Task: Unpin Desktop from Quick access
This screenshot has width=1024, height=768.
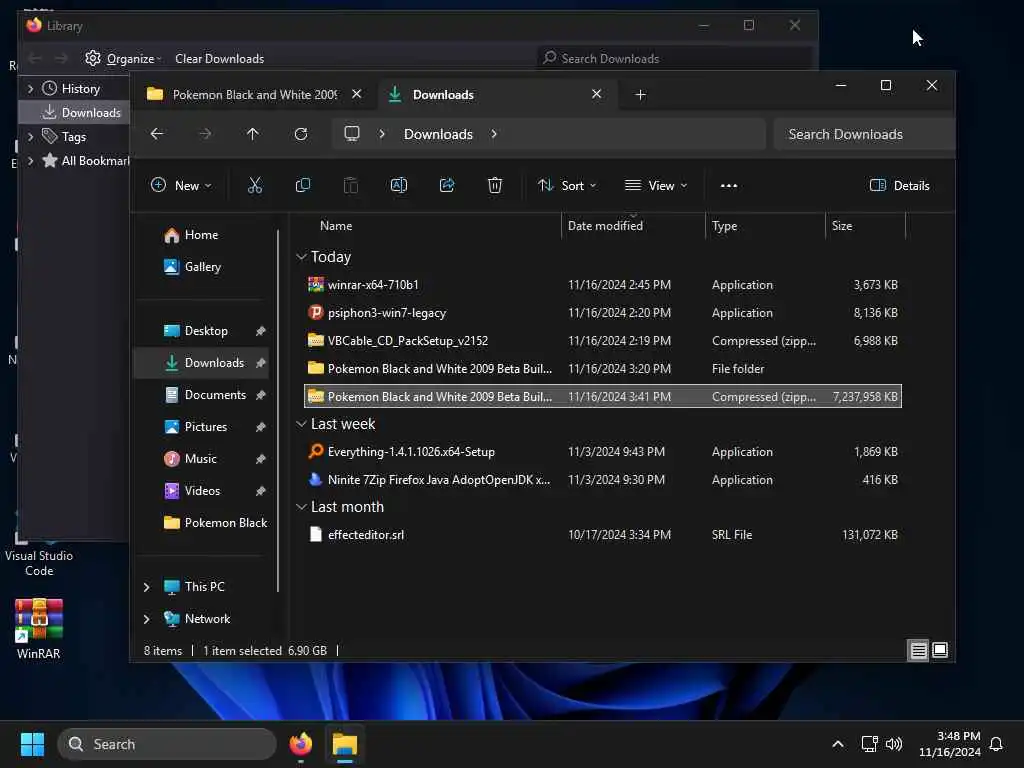Action: pyautogui.click(x=261, y=331)
